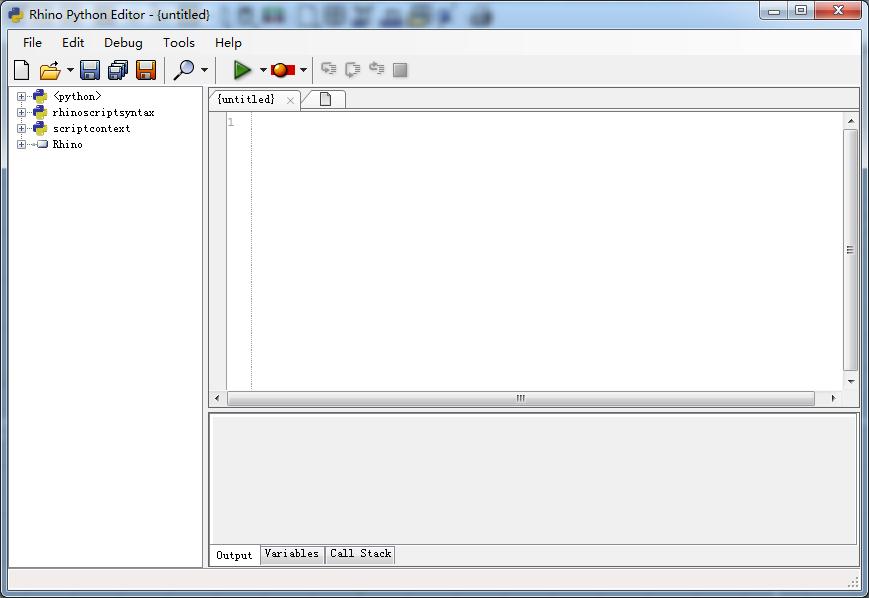Save the current script with blue floppy icon
This screenshot has height=598, width=869.
point(90,70)
